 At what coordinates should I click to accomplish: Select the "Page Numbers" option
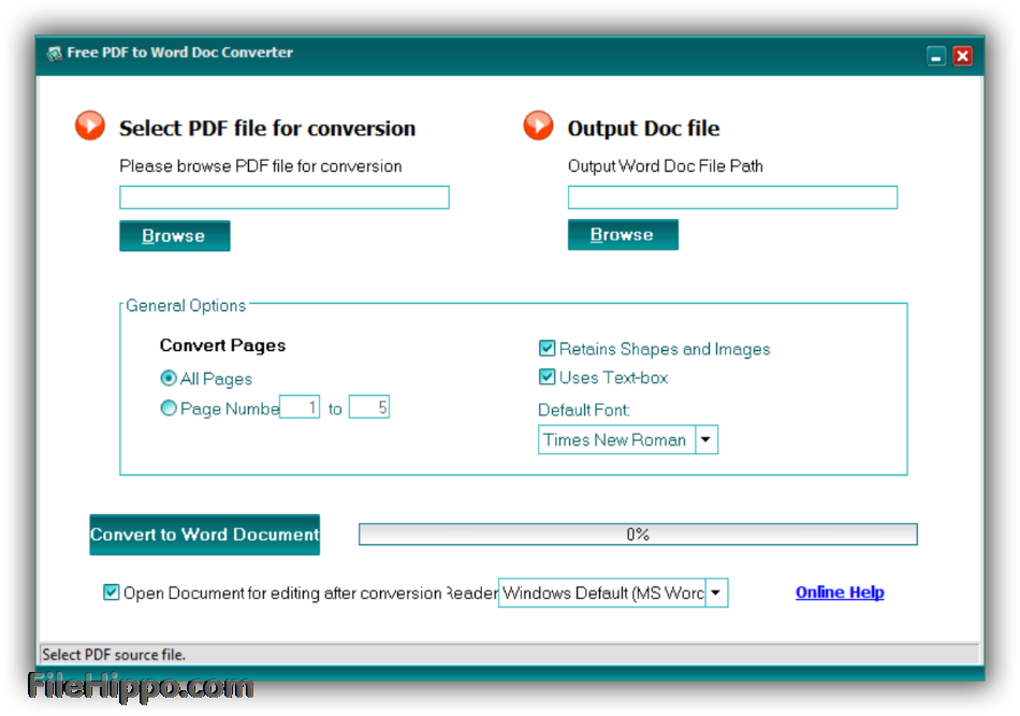[x=168, y=408]
